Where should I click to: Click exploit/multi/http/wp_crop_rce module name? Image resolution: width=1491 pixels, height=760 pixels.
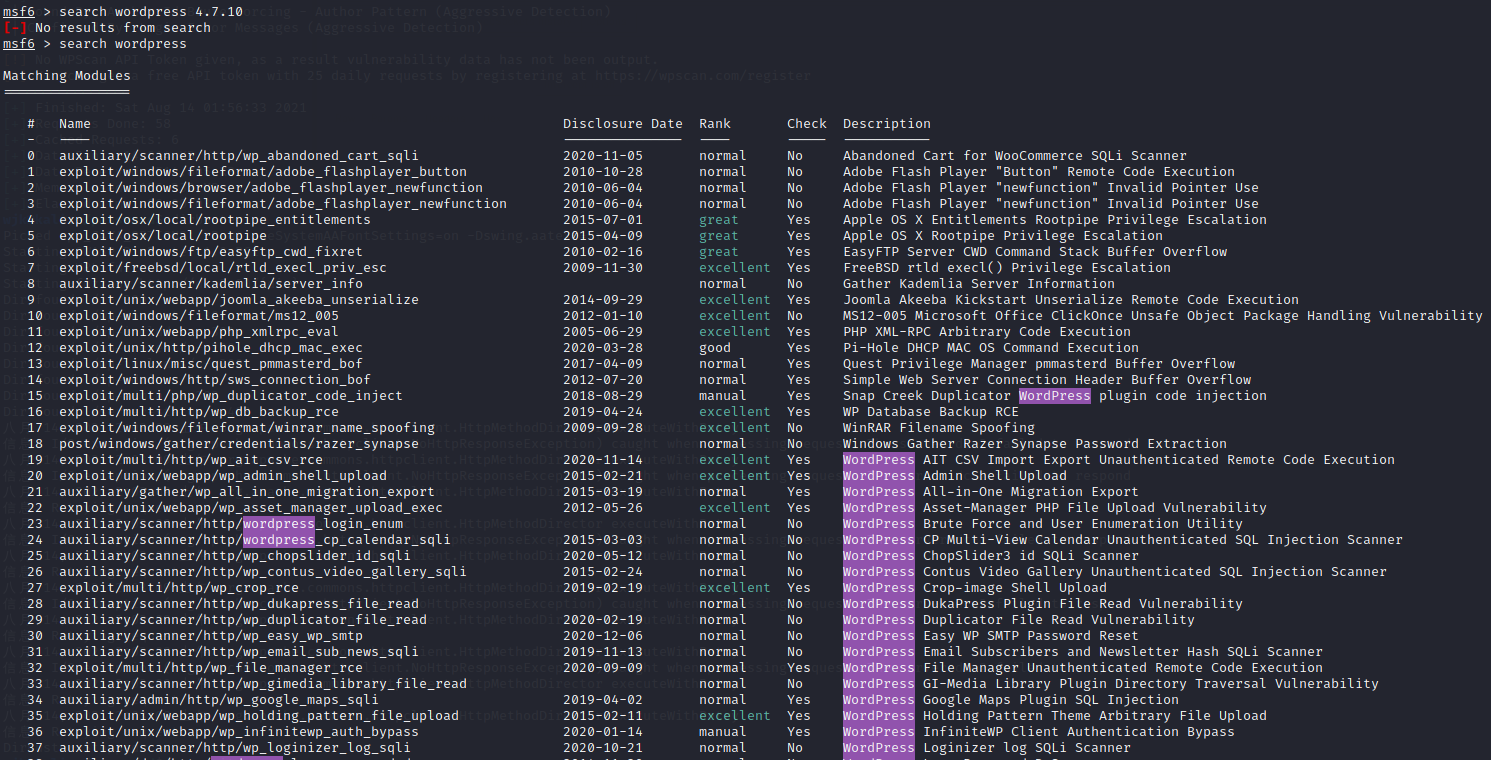[179, 588]
